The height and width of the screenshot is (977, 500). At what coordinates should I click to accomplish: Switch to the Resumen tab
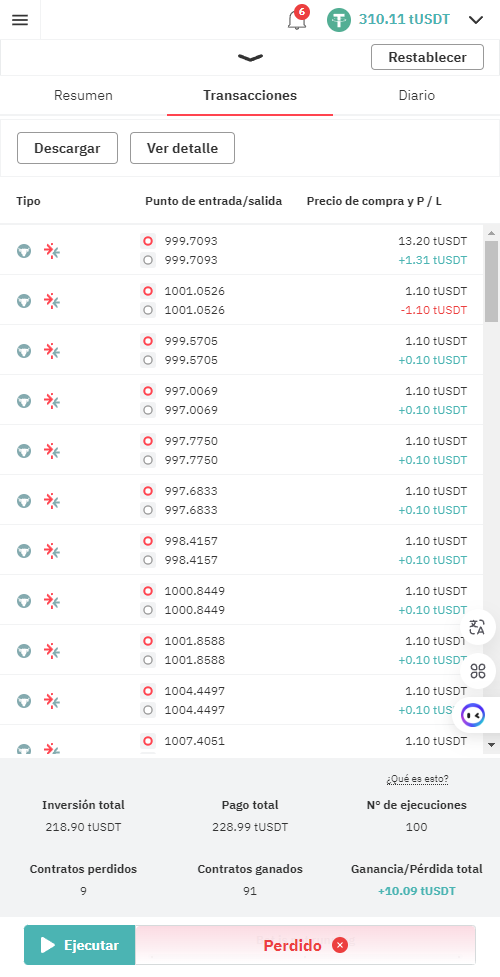click(84, 96)
